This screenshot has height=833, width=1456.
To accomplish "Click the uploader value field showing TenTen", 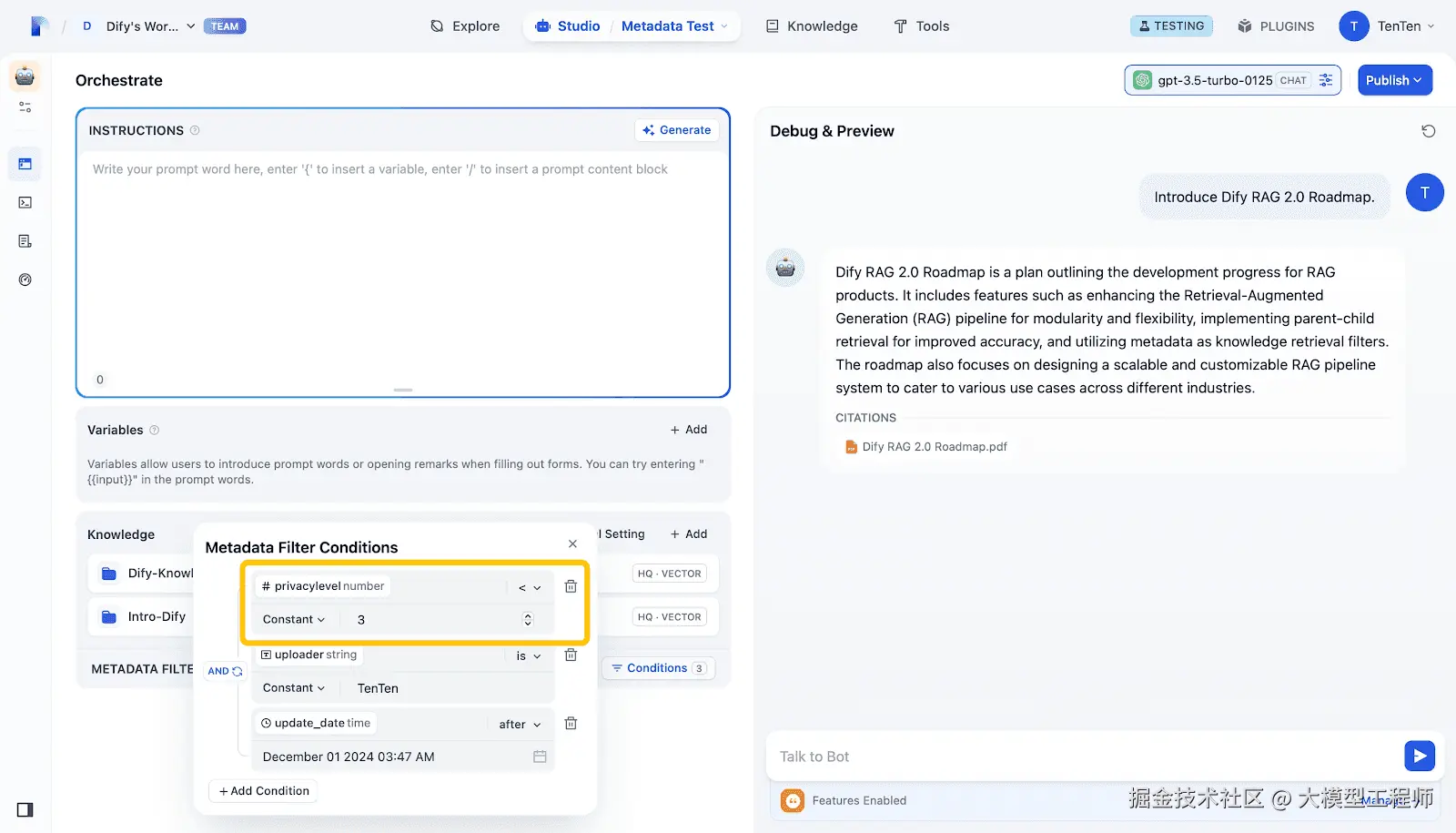I will pos(449,688).
